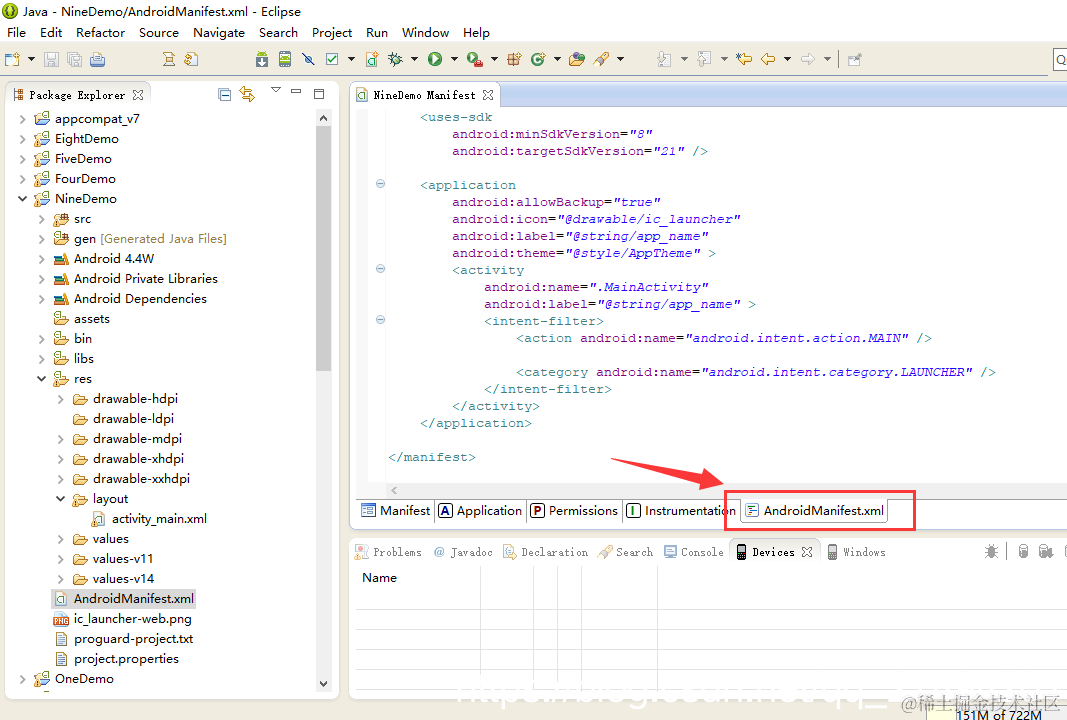Click the Debug bug icon in toolbar

[x=395, y=59]
